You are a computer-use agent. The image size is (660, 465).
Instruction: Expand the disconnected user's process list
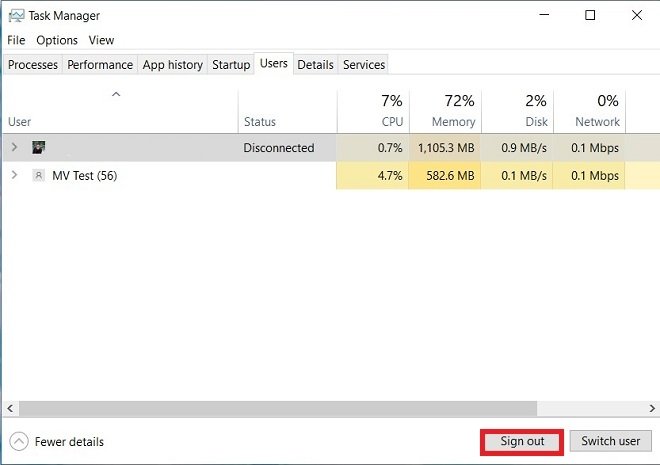pyautogui.click(x=14, y=147)
